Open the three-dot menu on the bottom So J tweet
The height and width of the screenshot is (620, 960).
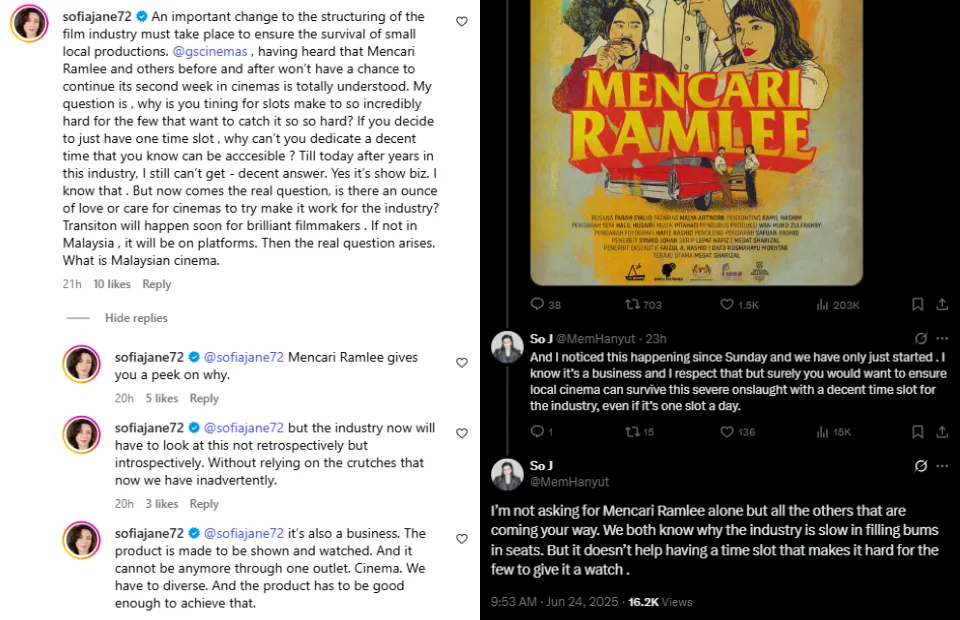point(942,466)
